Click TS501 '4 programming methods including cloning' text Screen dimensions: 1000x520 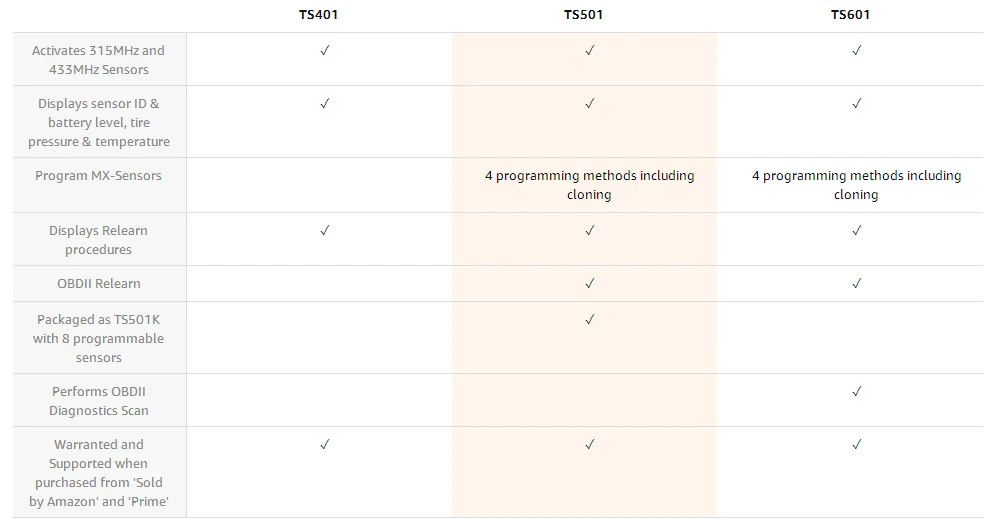coord(589,185)
